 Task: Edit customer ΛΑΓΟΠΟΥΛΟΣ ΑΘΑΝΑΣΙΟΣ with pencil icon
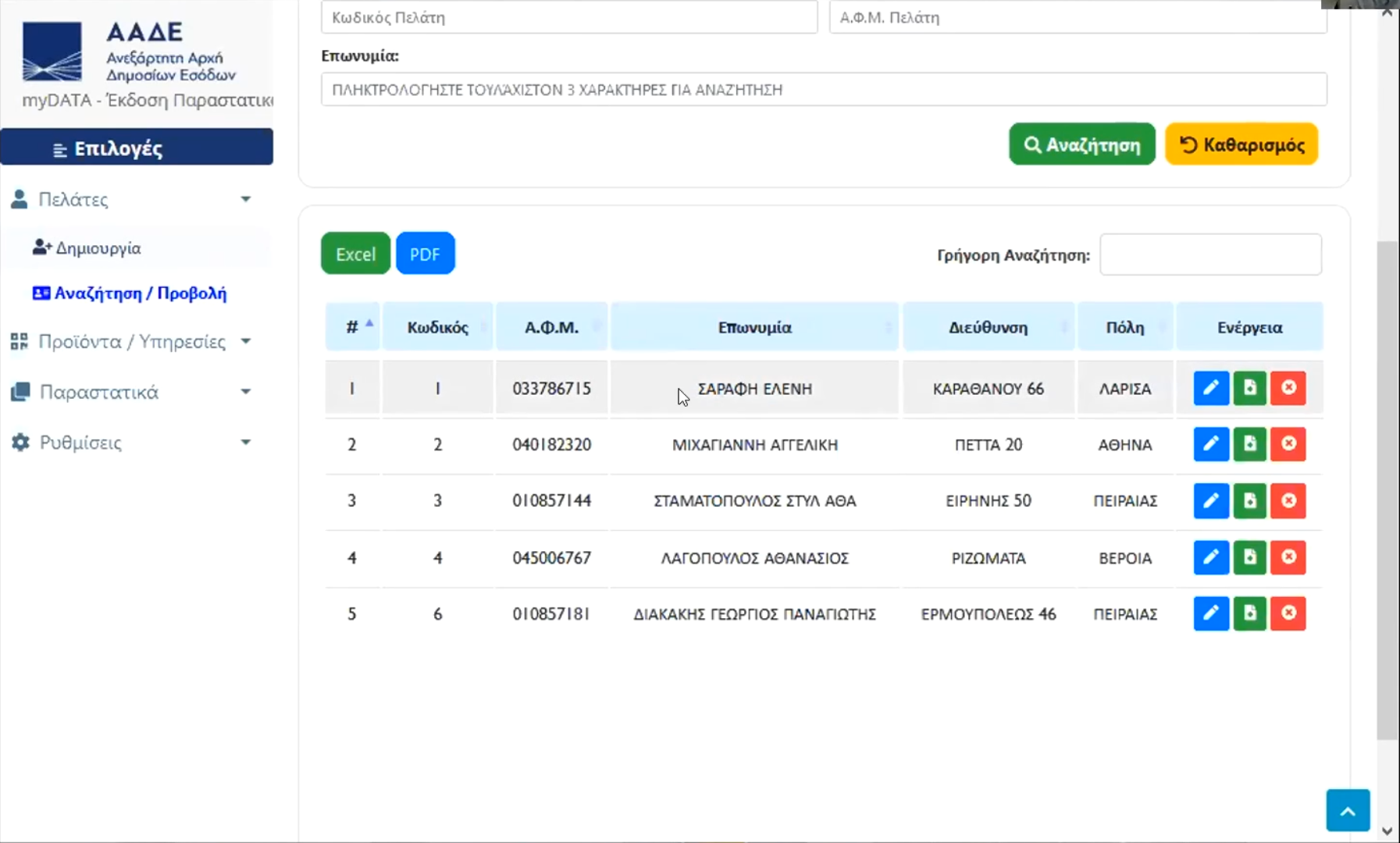coord(1210,557)
